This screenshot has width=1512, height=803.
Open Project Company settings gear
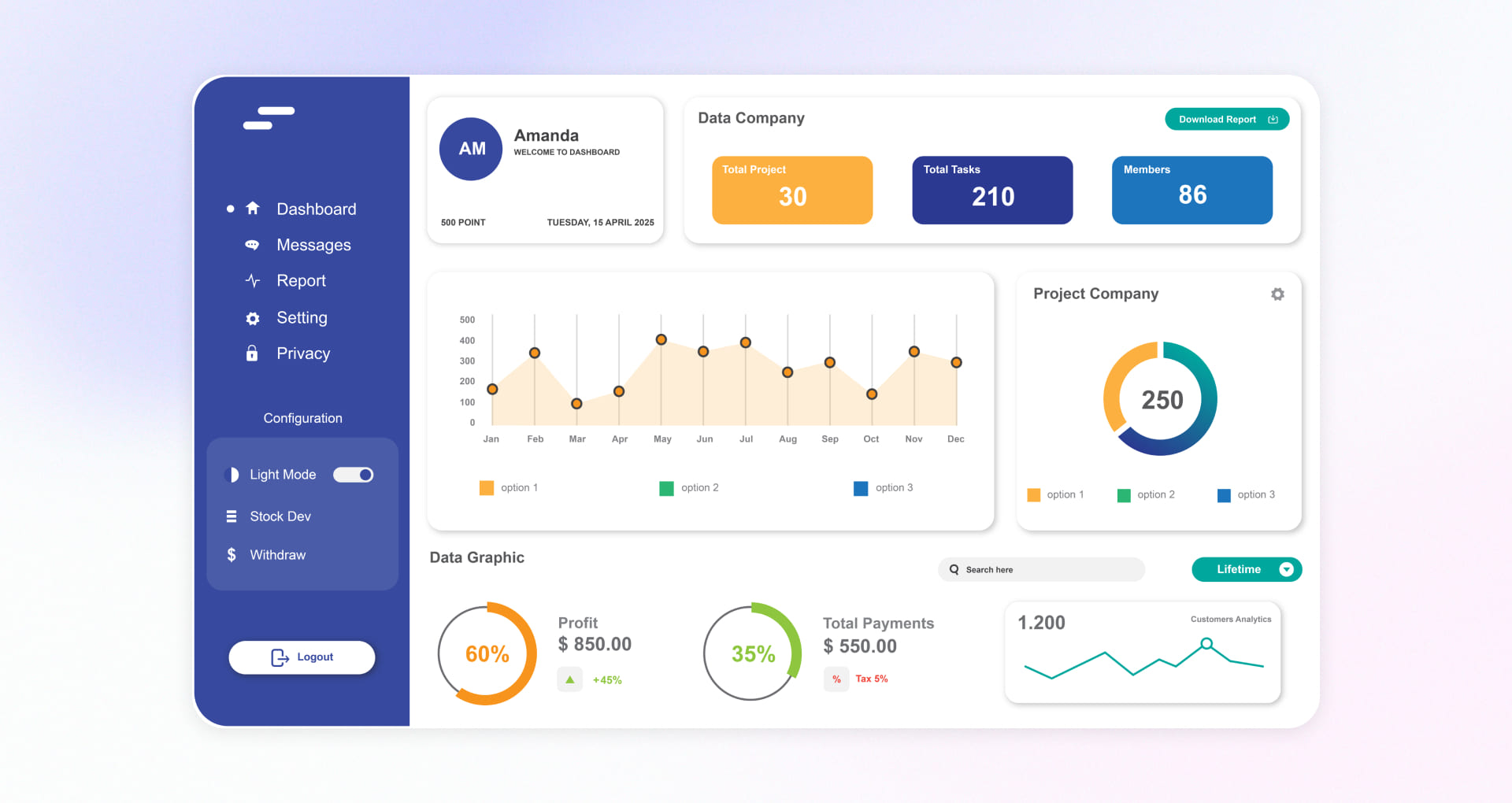point(1277,294)
